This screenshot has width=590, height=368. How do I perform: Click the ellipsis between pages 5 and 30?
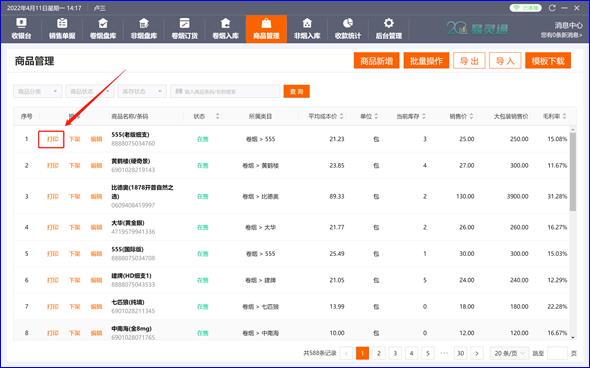click(444, 353)
